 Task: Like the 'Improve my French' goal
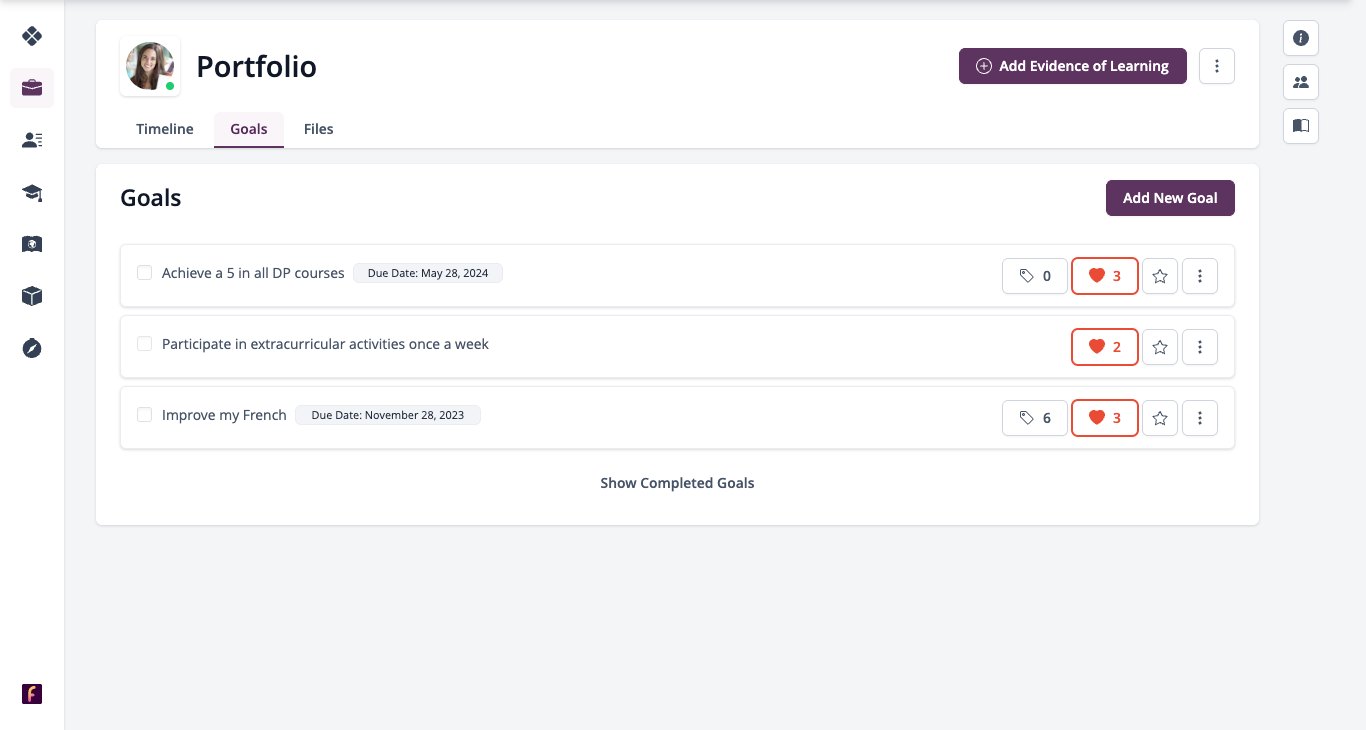(1105, 418)
